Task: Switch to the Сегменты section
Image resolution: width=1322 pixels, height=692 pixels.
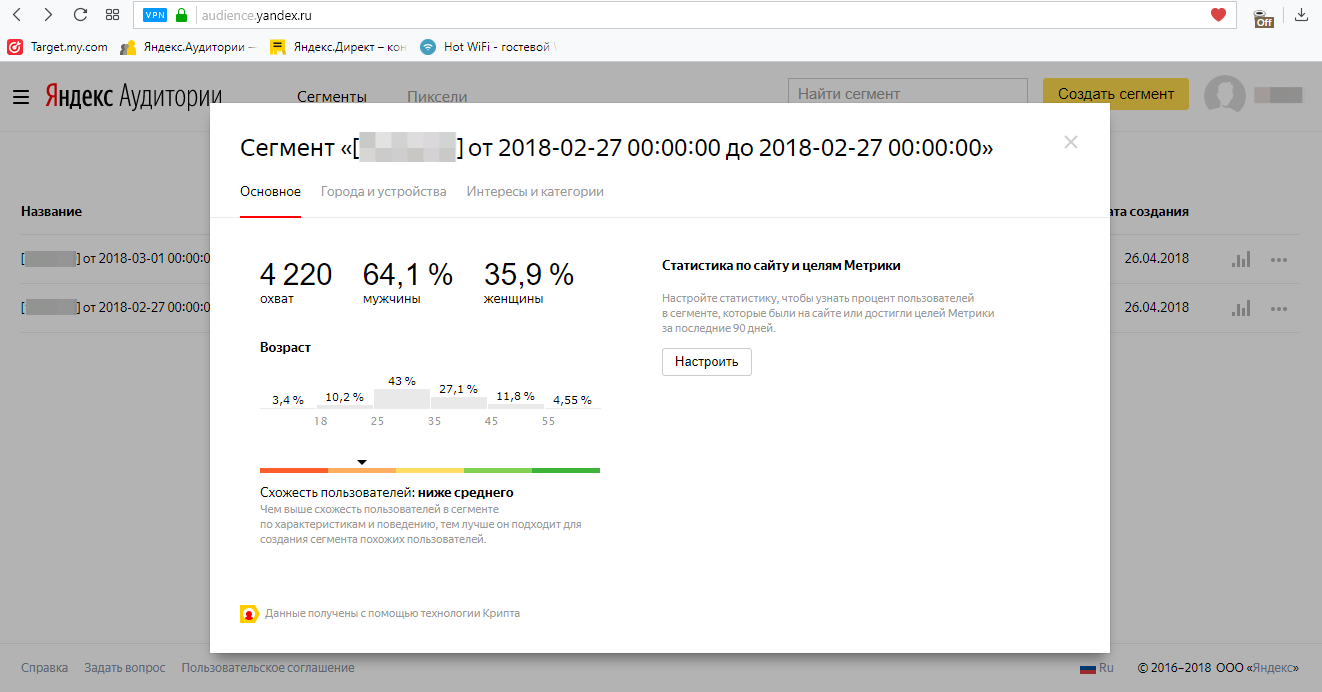Action: 332,97
